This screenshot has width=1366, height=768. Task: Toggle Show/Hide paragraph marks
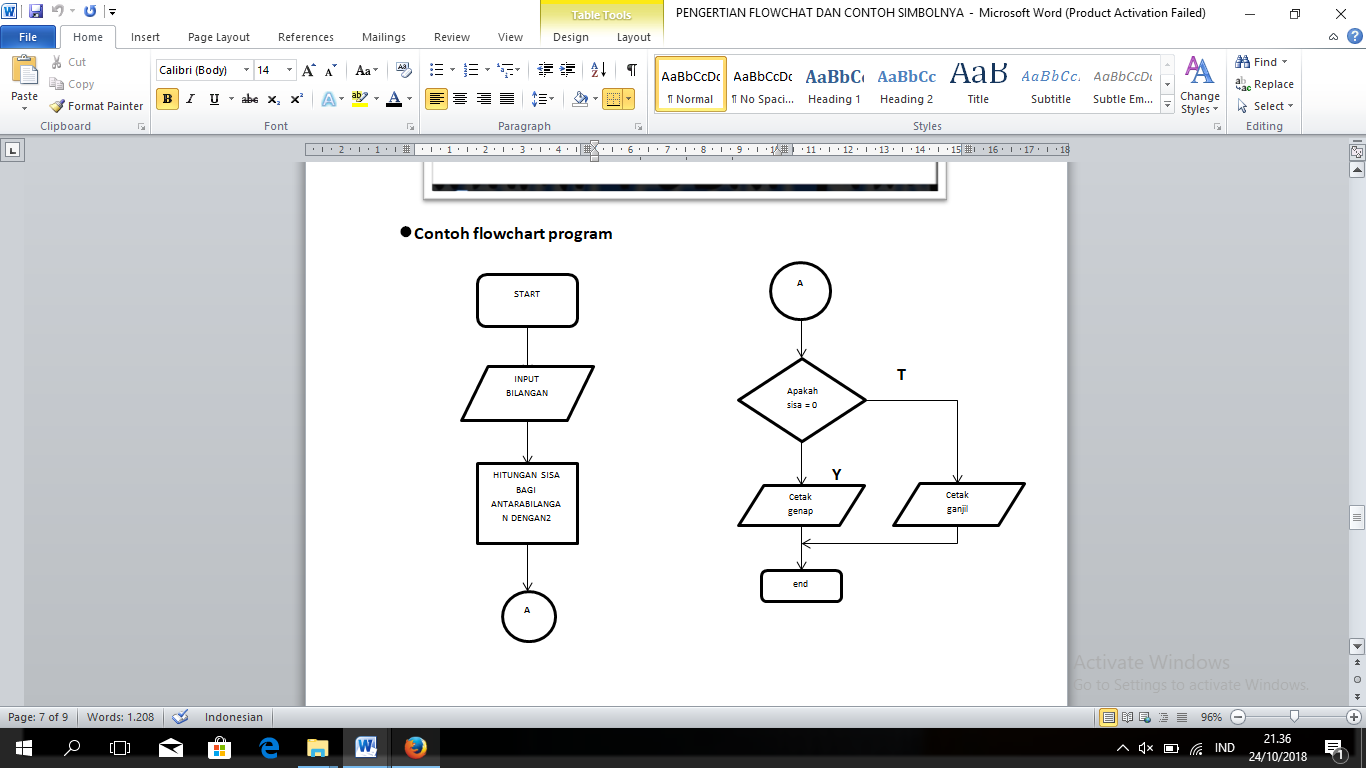[630, 70]
